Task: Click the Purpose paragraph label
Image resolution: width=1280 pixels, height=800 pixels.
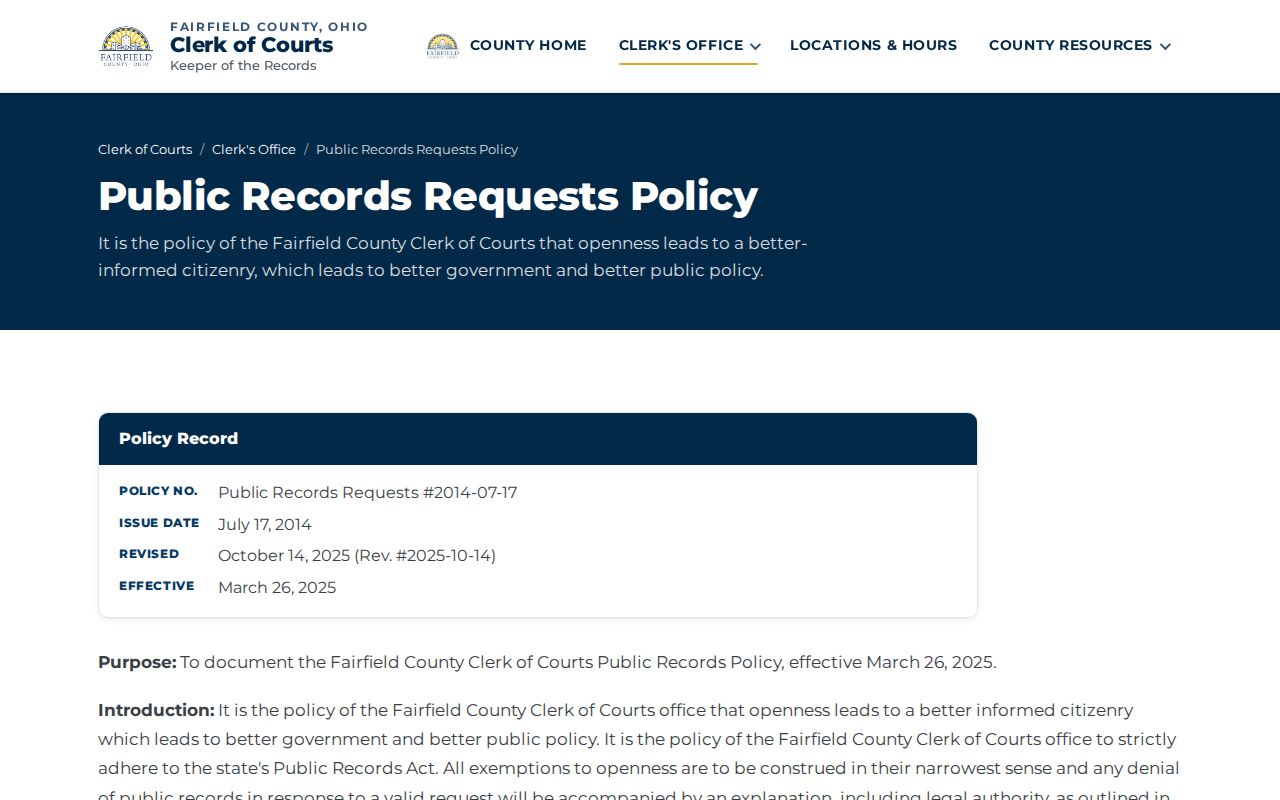Action: (x=137, y=662)
